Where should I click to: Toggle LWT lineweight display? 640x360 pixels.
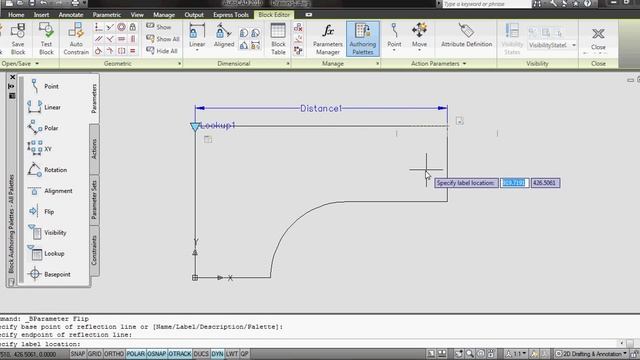231,354
